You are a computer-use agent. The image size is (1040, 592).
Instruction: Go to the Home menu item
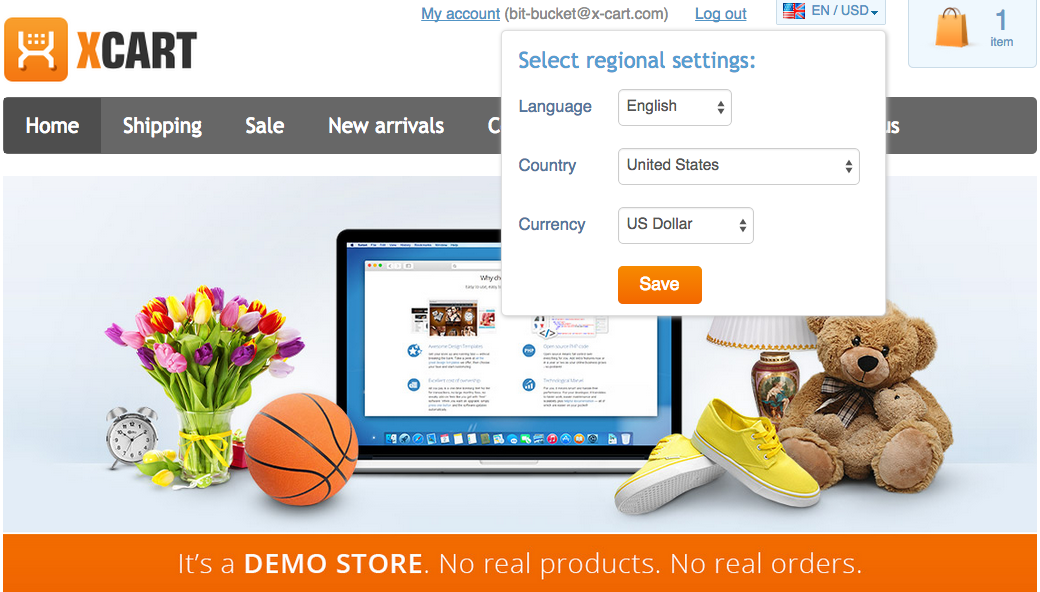click(52, 126)
